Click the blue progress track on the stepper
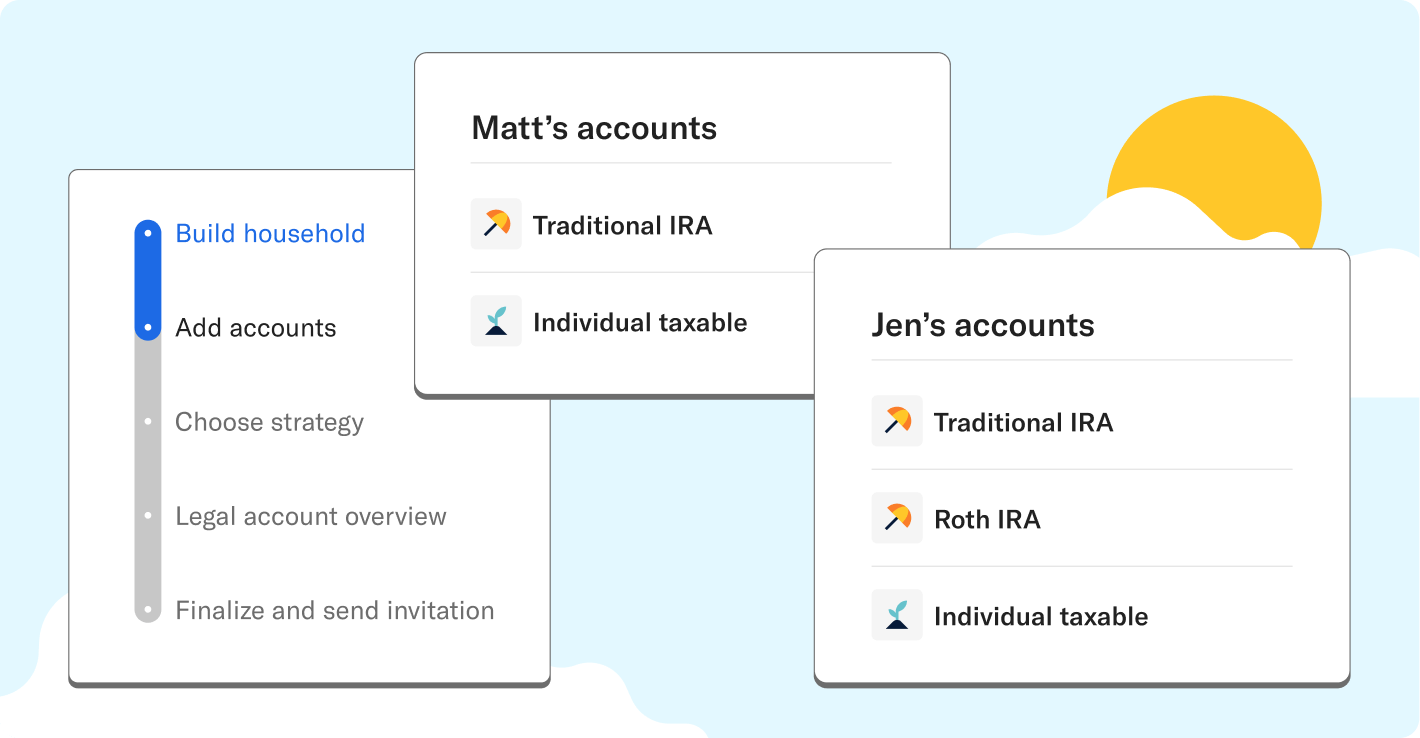 148,280
